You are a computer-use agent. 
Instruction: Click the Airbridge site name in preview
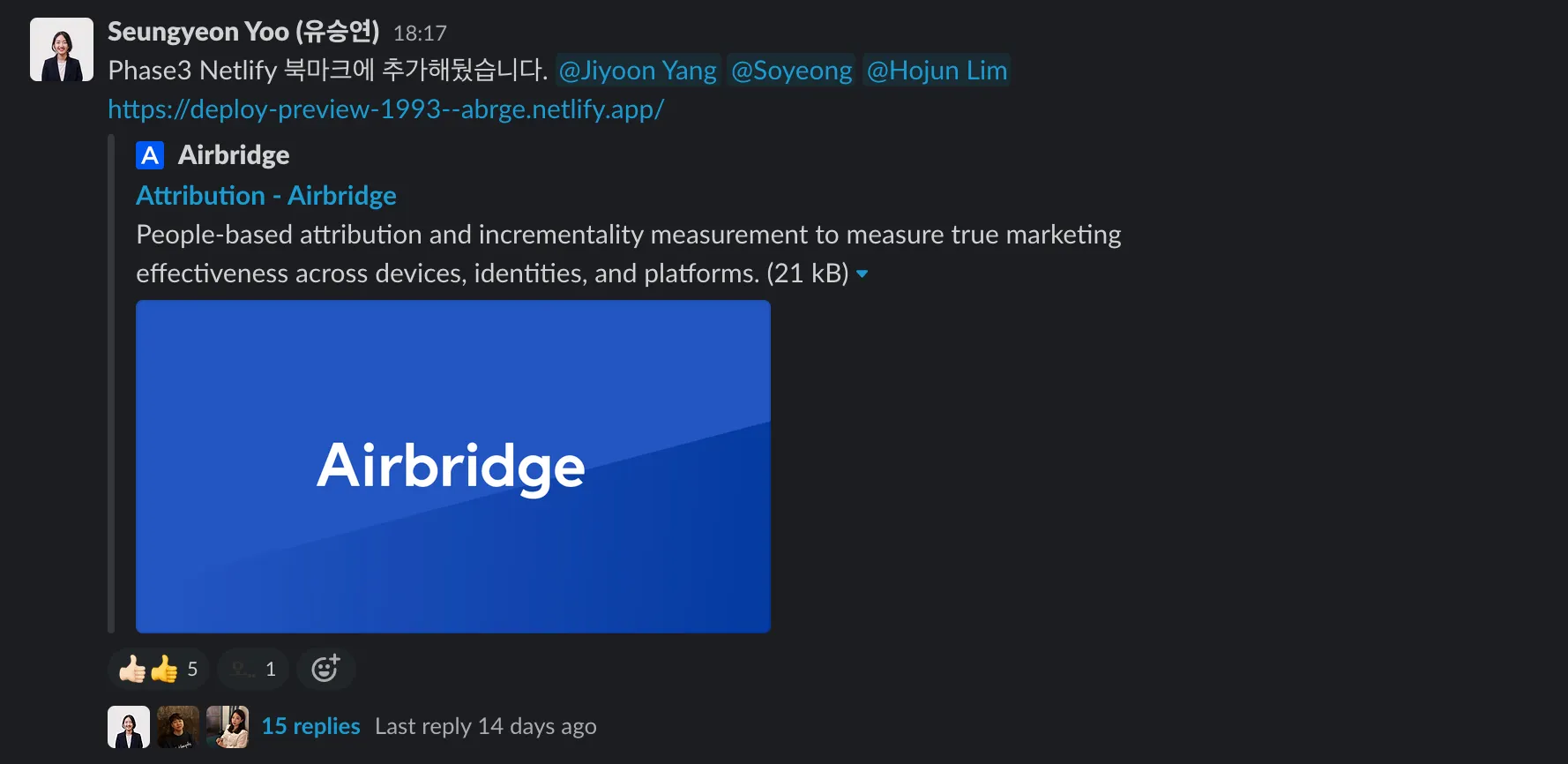pyautogui.click(x=234, y=155)
